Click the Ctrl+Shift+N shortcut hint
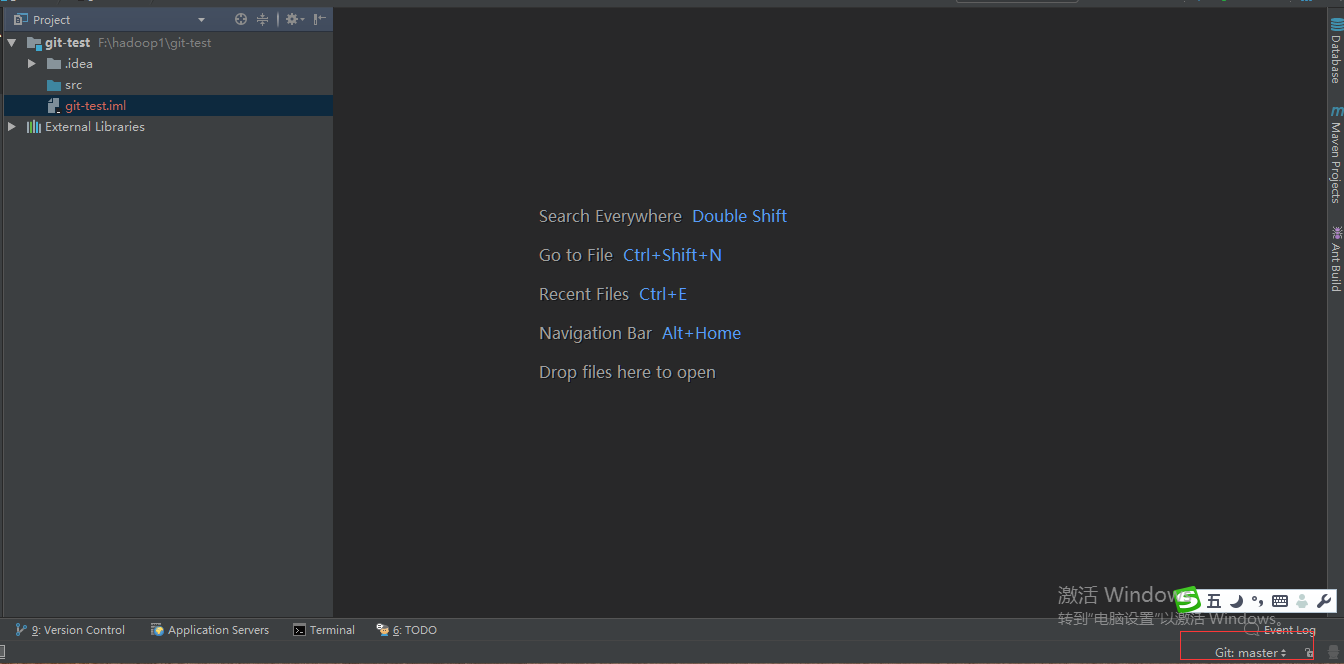This screenshot has width=1344, height=664. pos(672,255)
